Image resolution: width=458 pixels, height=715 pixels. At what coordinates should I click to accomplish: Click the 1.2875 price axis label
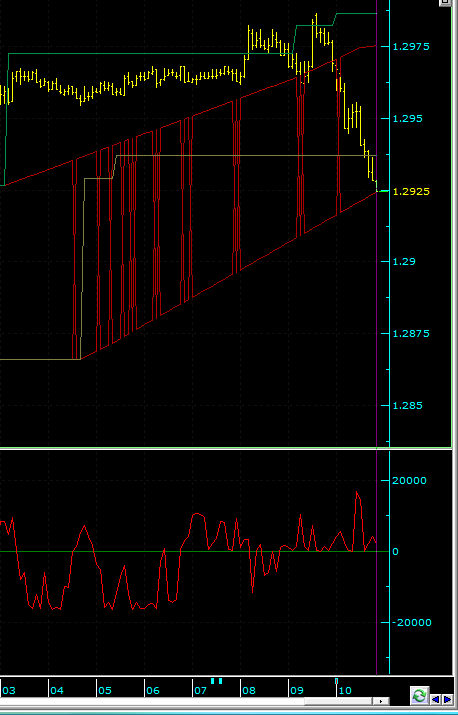(411, 334)
